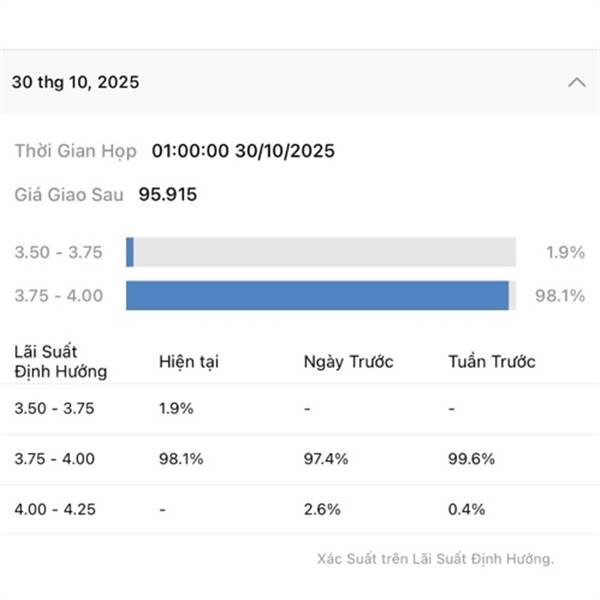Collapse the 30 thg 10, 2025 section chevron
The height and width of the screenshot is (600, 600).
(576, 82)
